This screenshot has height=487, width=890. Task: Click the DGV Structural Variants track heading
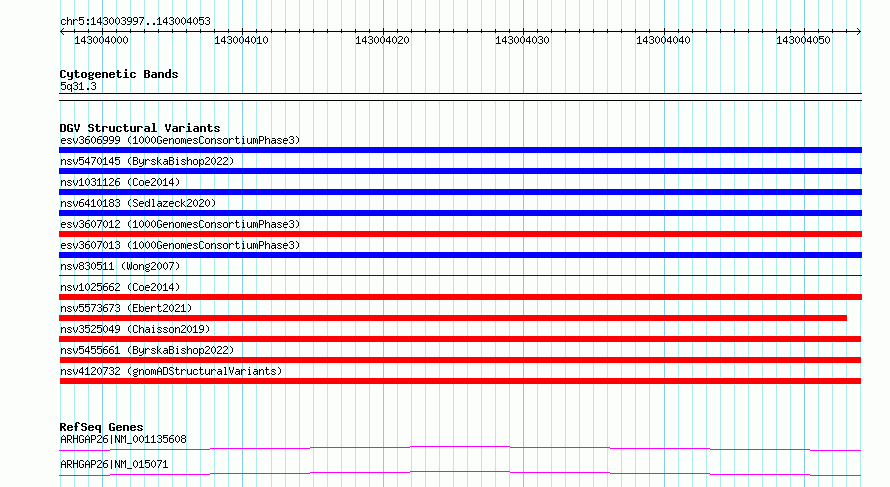[x=140, y=128]
